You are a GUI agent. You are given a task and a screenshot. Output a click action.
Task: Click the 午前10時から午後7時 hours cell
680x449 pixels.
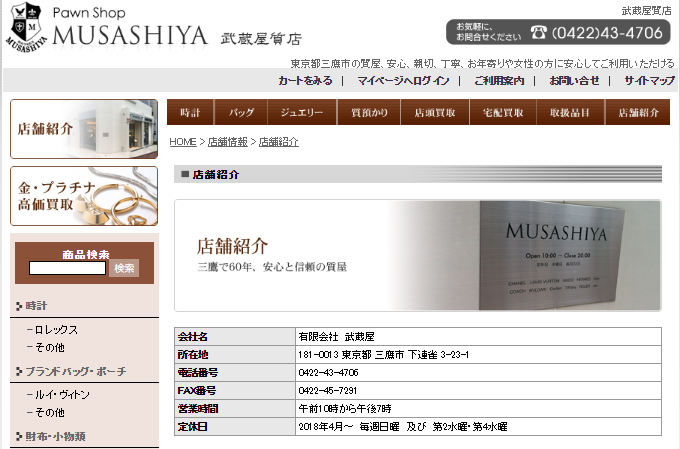pos(478,409)
